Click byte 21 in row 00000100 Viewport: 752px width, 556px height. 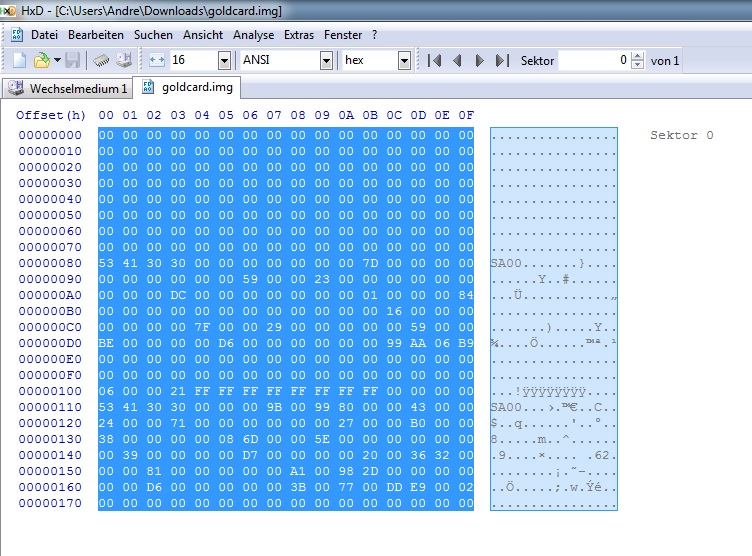178,391
